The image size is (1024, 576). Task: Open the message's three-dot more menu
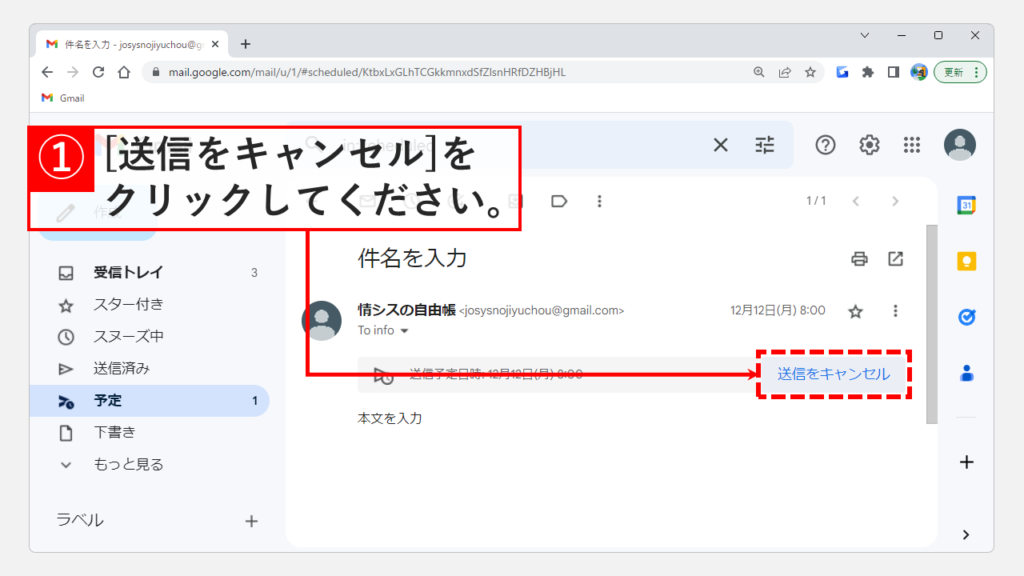tap(895, 311)
